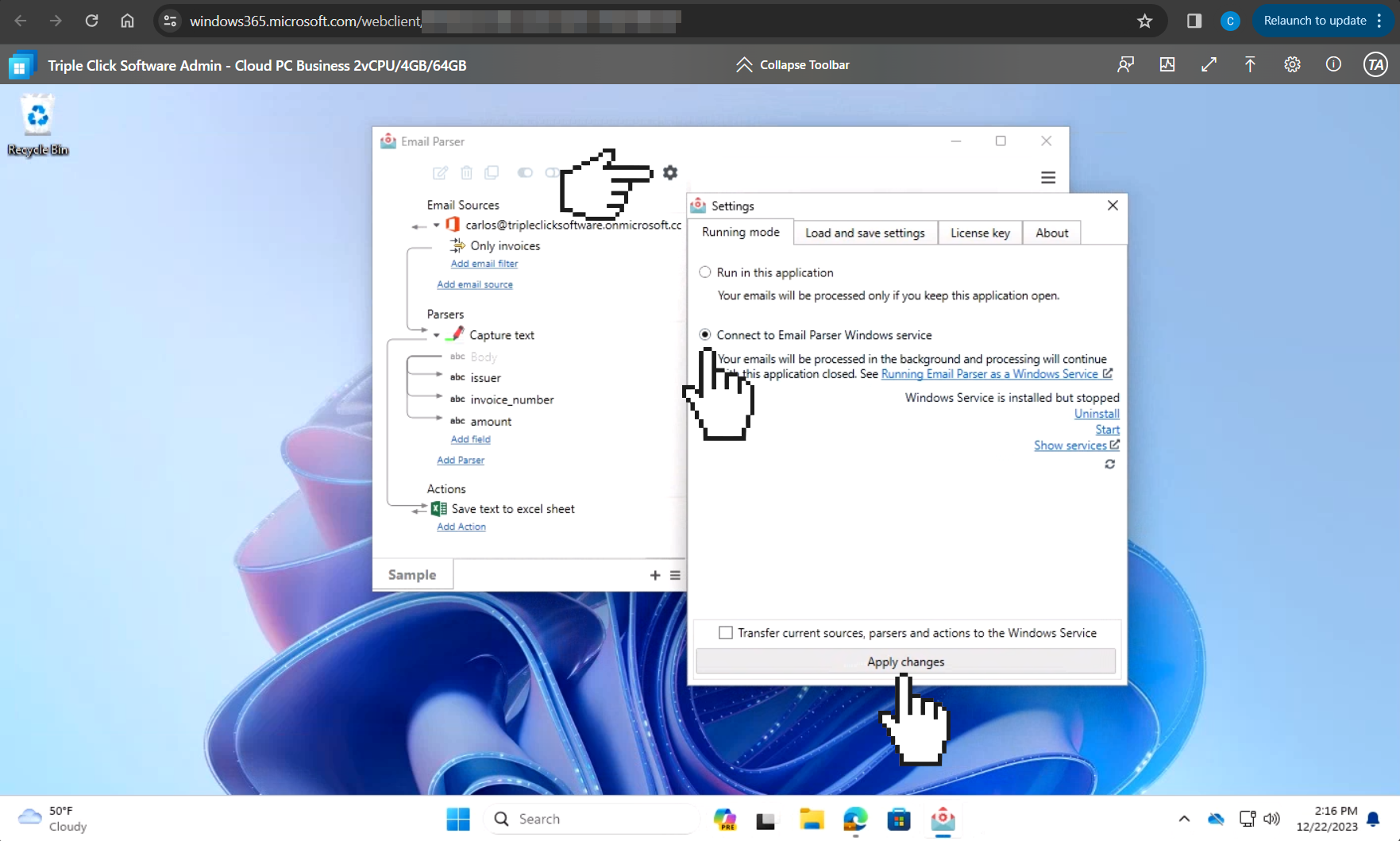Click the upload arrow icon in Windows 365 toolbar
This screenshot has height=841, width=1400.
point(1250,65)
